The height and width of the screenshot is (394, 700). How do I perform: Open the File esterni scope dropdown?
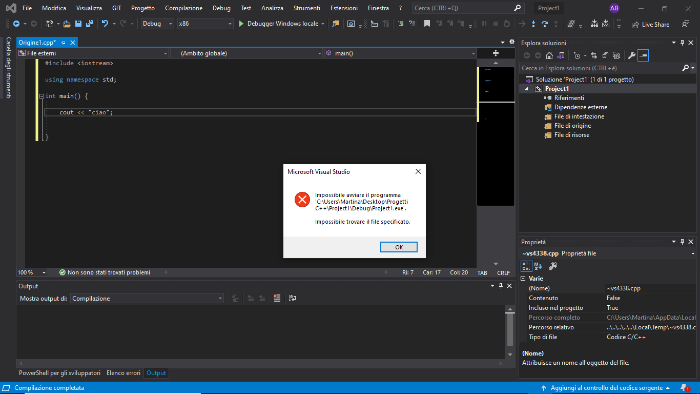tap(92, 53)
